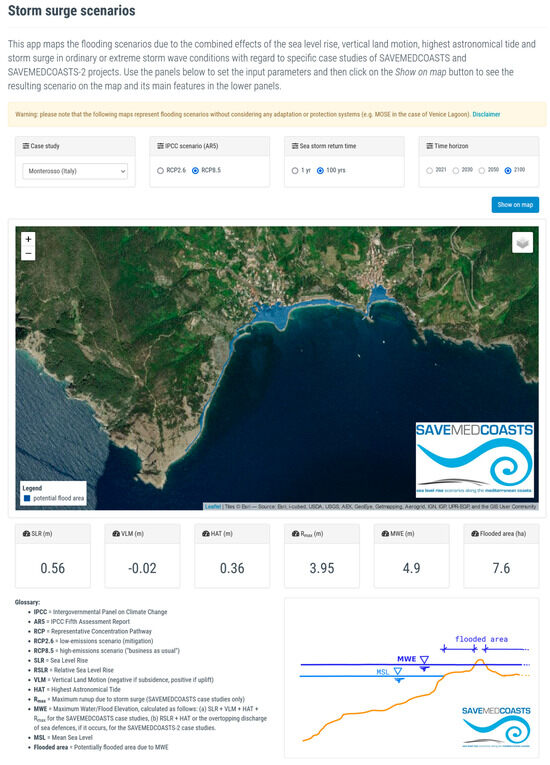Click the Case study panel list icon
Viewport: 550px width, 765px height.
tap(25, 146)
